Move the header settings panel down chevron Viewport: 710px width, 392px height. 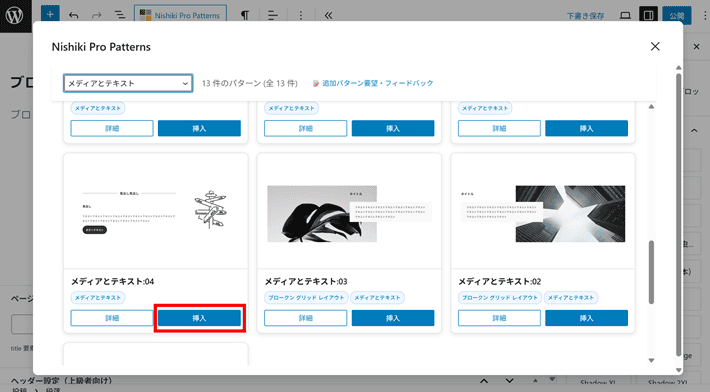pyautogui.click(x=509, y=381)
